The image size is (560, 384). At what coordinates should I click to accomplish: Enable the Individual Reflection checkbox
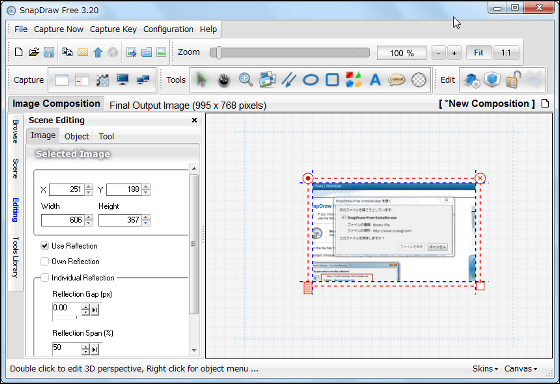coord(44,278)
